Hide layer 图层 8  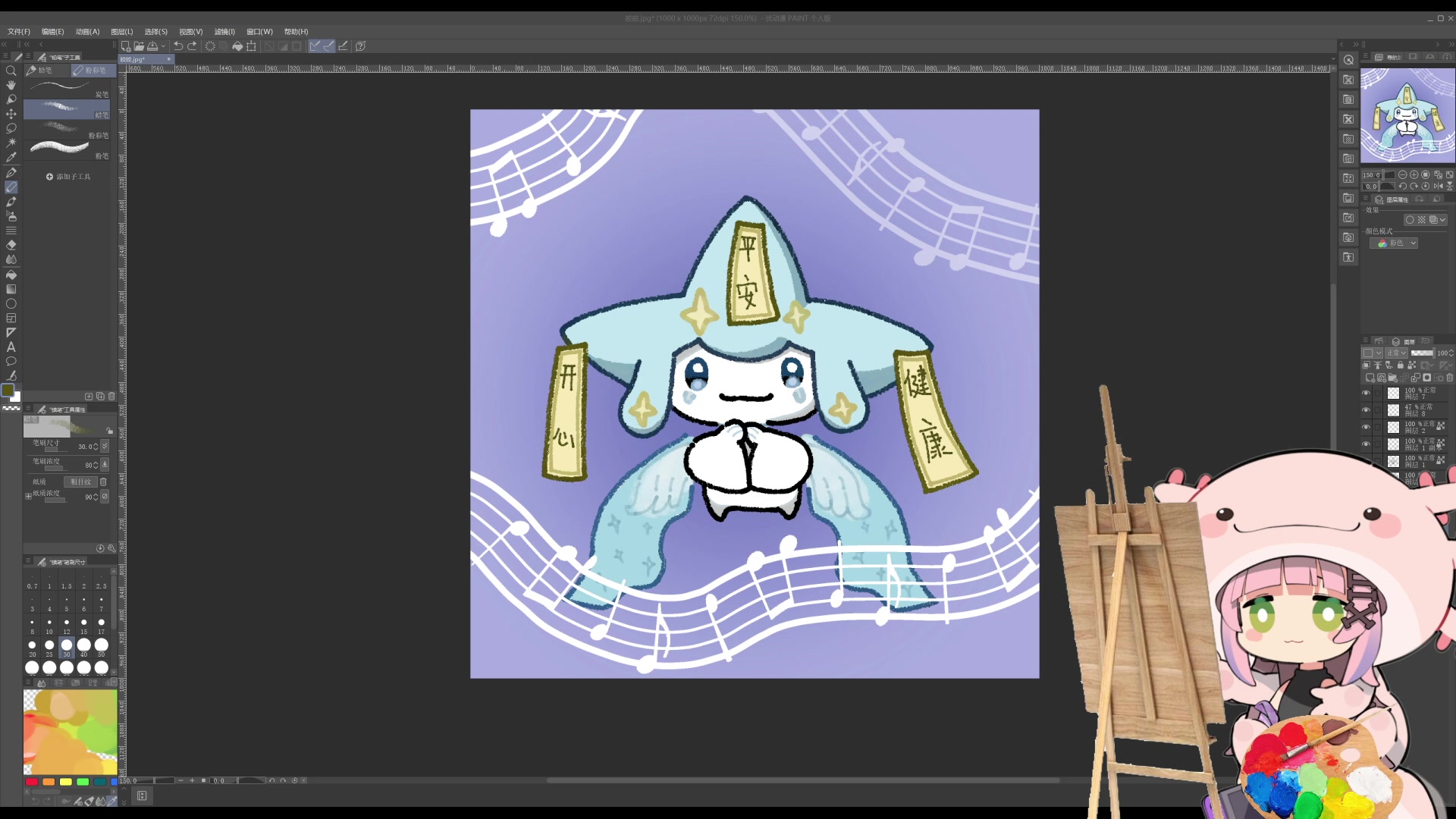click(1366, 410)
